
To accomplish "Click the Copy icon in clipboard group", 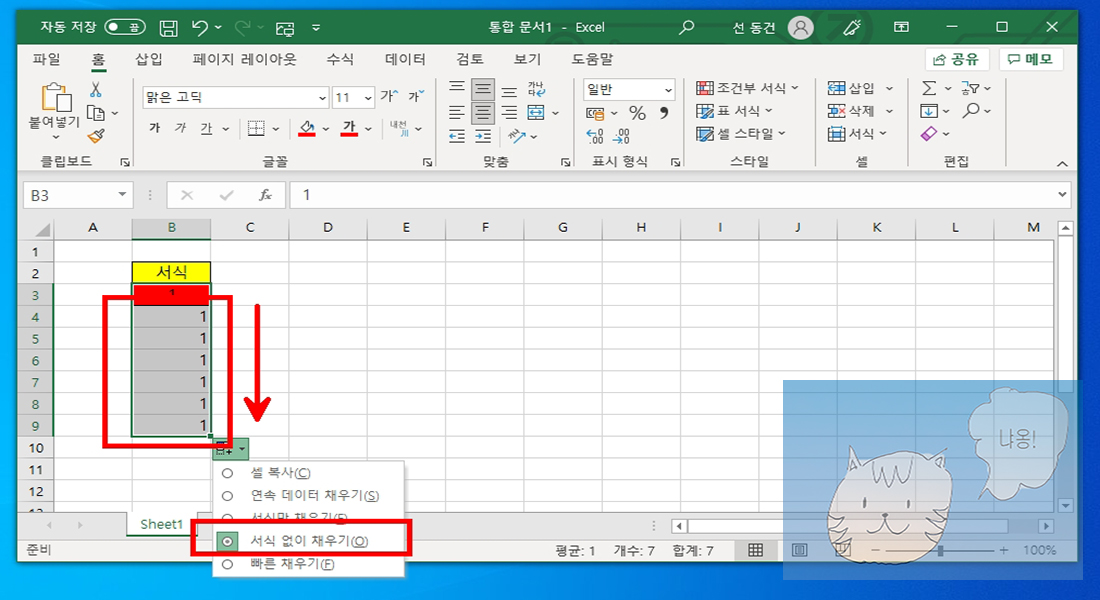I will (x=95, y=112).
